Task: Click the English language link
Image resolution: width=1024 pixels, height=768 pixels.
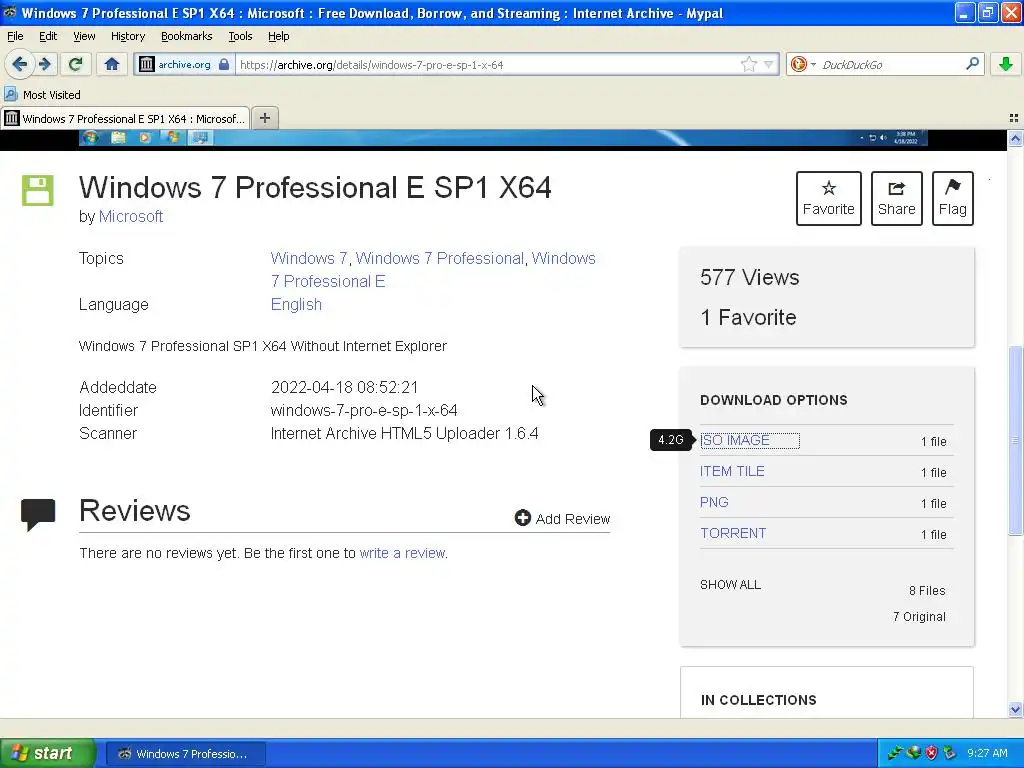Action: point(296,304)
